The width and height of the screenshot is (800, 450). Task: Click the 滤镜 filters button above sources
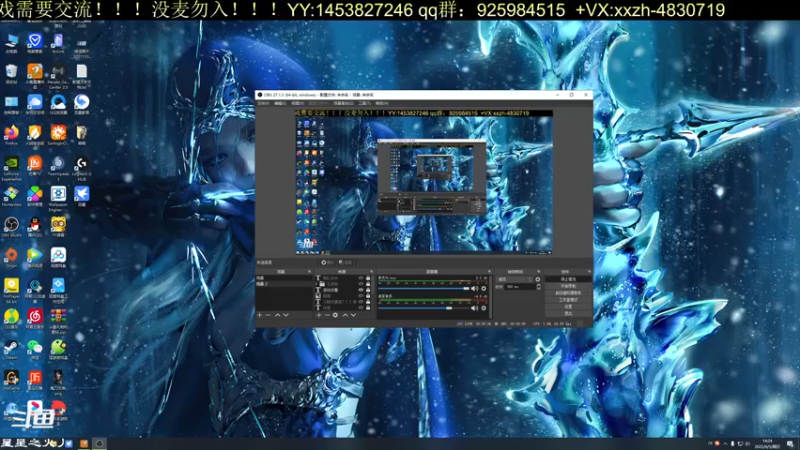click(346, 263)
